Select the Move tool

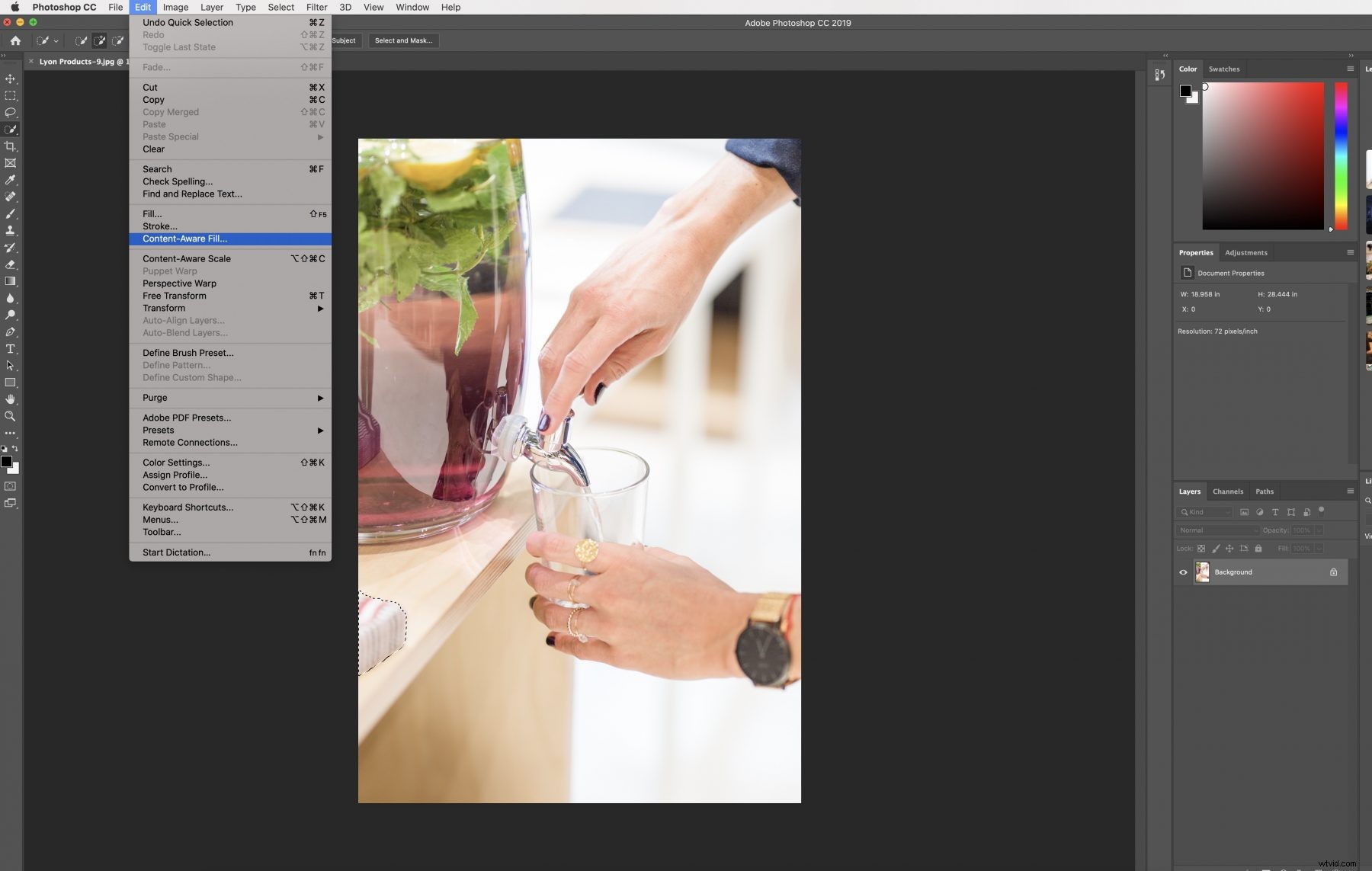tap(11, 78)
